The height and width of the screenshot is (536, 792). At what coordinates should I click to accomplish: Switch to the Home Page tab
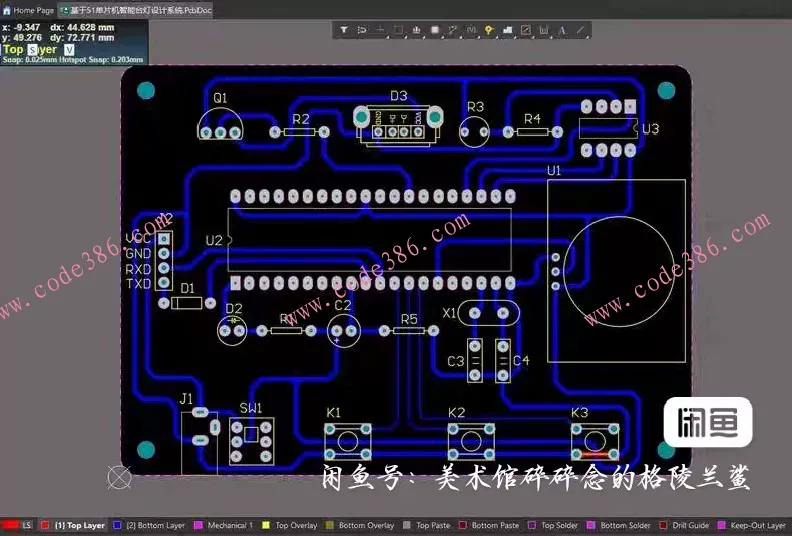[28, 10]
